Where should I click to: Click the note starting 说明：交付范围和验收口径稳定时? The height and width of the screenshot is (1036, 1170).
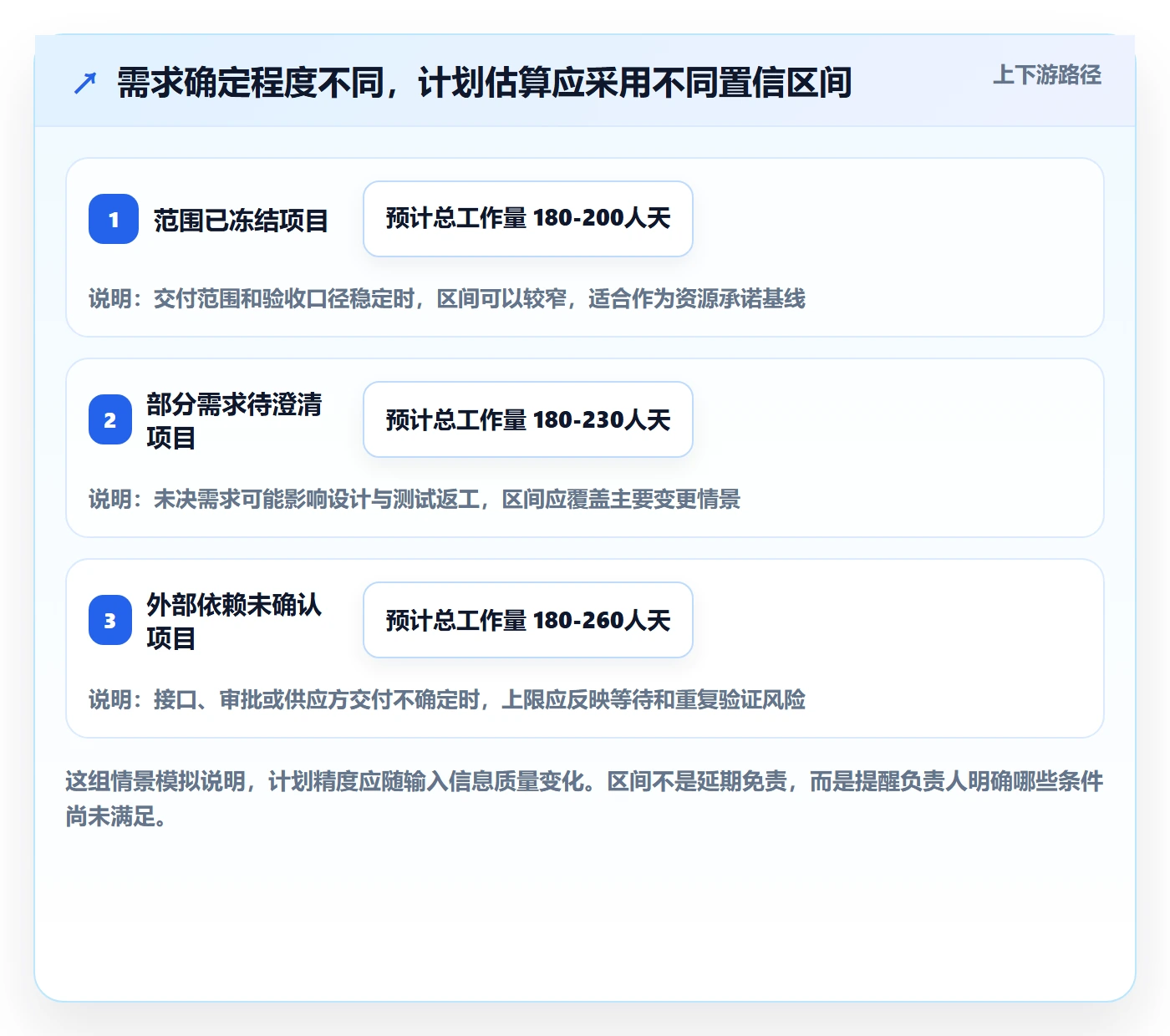coord(447,298)
